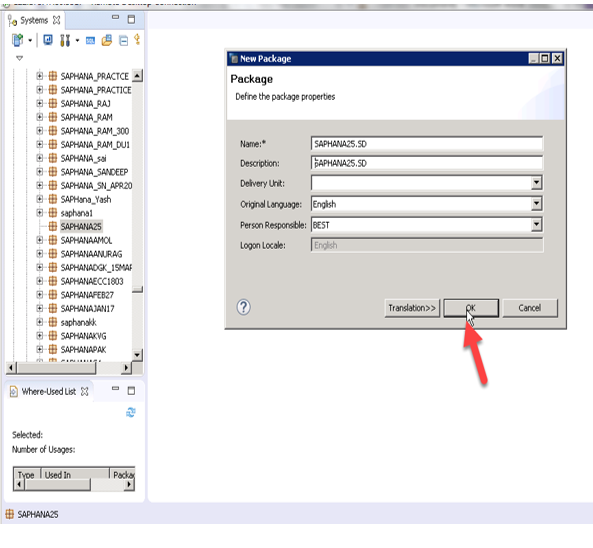The height and width of the screenshot is (548, 593).
Task: Open the Person Responsible dropdown
Action: click(x=536, y=225)
